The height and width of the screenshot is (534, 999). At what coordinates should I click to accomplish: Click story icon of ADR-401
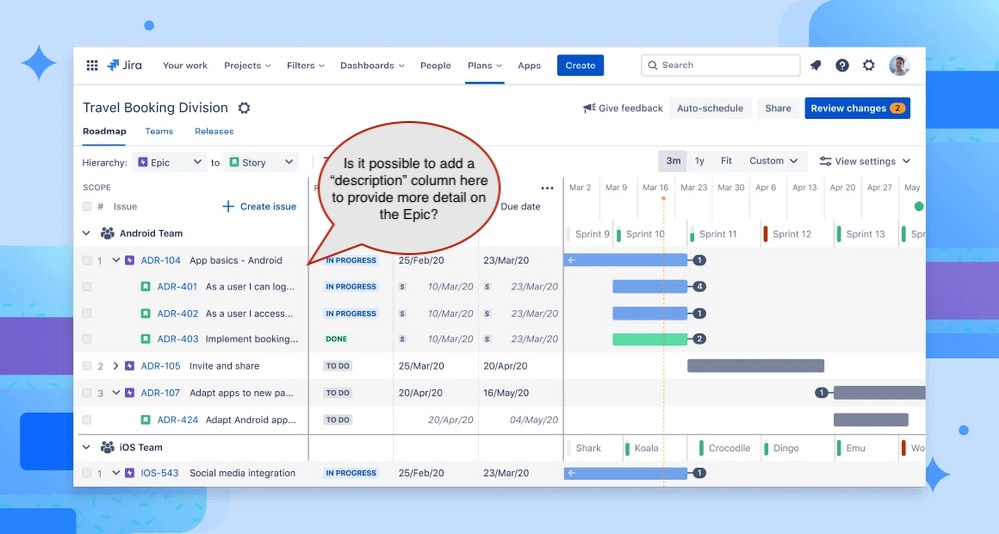(x=145, y=287)
